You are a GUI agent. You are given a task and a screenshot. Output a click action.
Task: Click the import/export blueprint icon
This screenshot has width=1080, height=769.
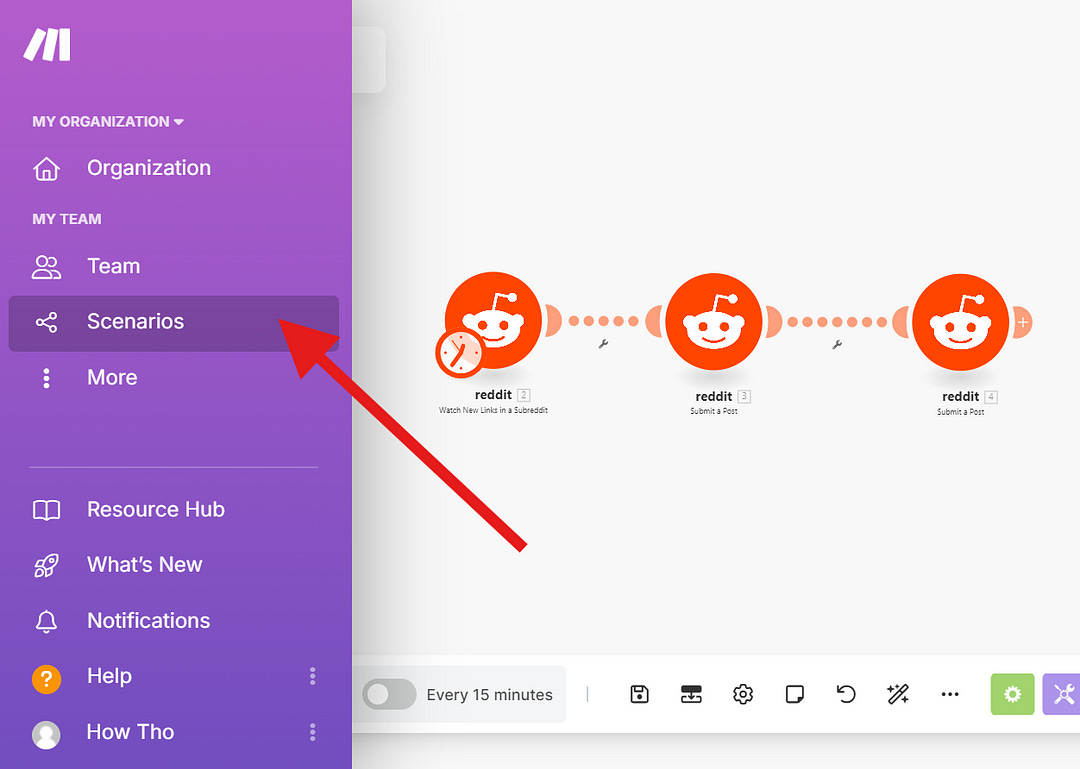click(692, 694)
